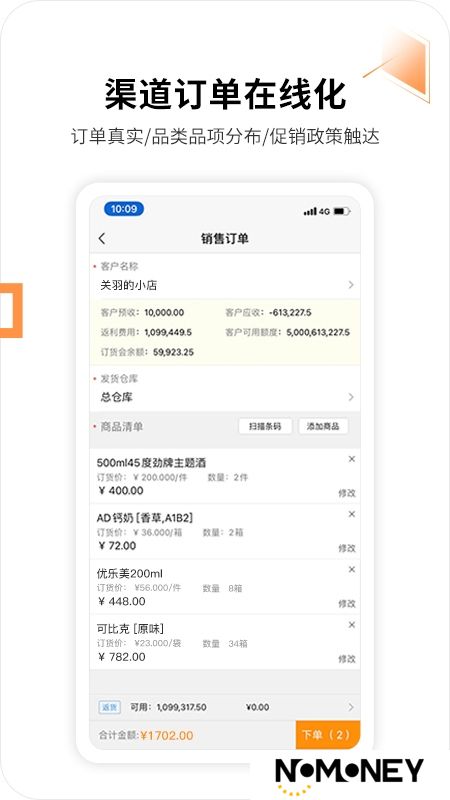Edit 500ml45度劲牌主题酒 via 修改
Image resolution: width=450 pixels, height=800 pixels.
tap(346, 493)
